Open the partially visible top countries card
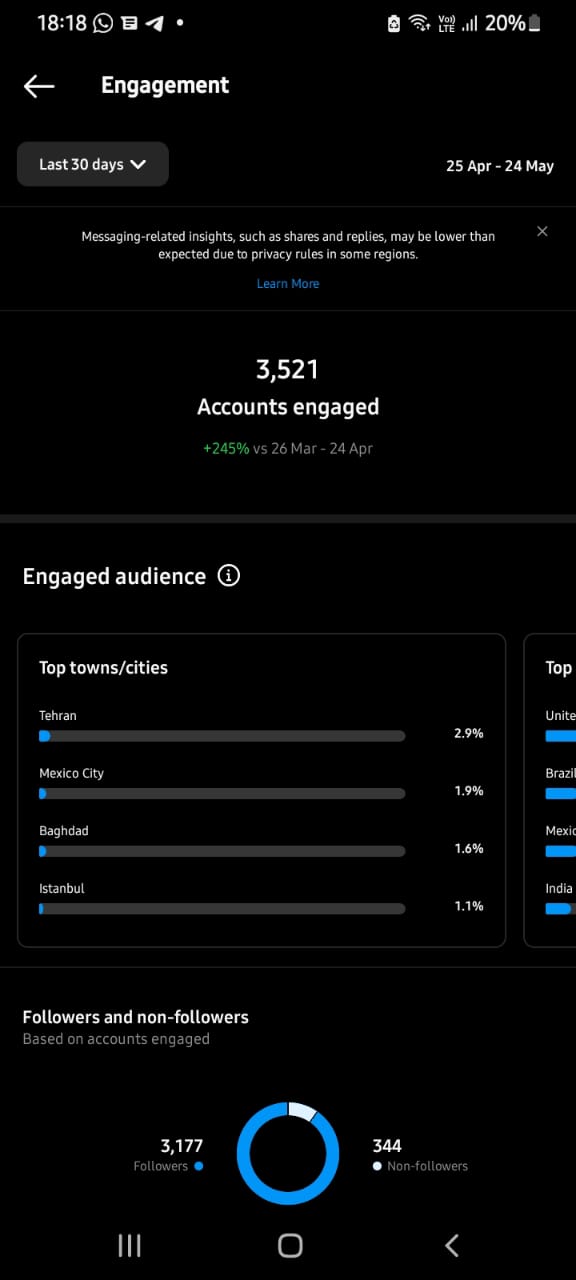The image size is (576, 1280). (x=550, y=790)
